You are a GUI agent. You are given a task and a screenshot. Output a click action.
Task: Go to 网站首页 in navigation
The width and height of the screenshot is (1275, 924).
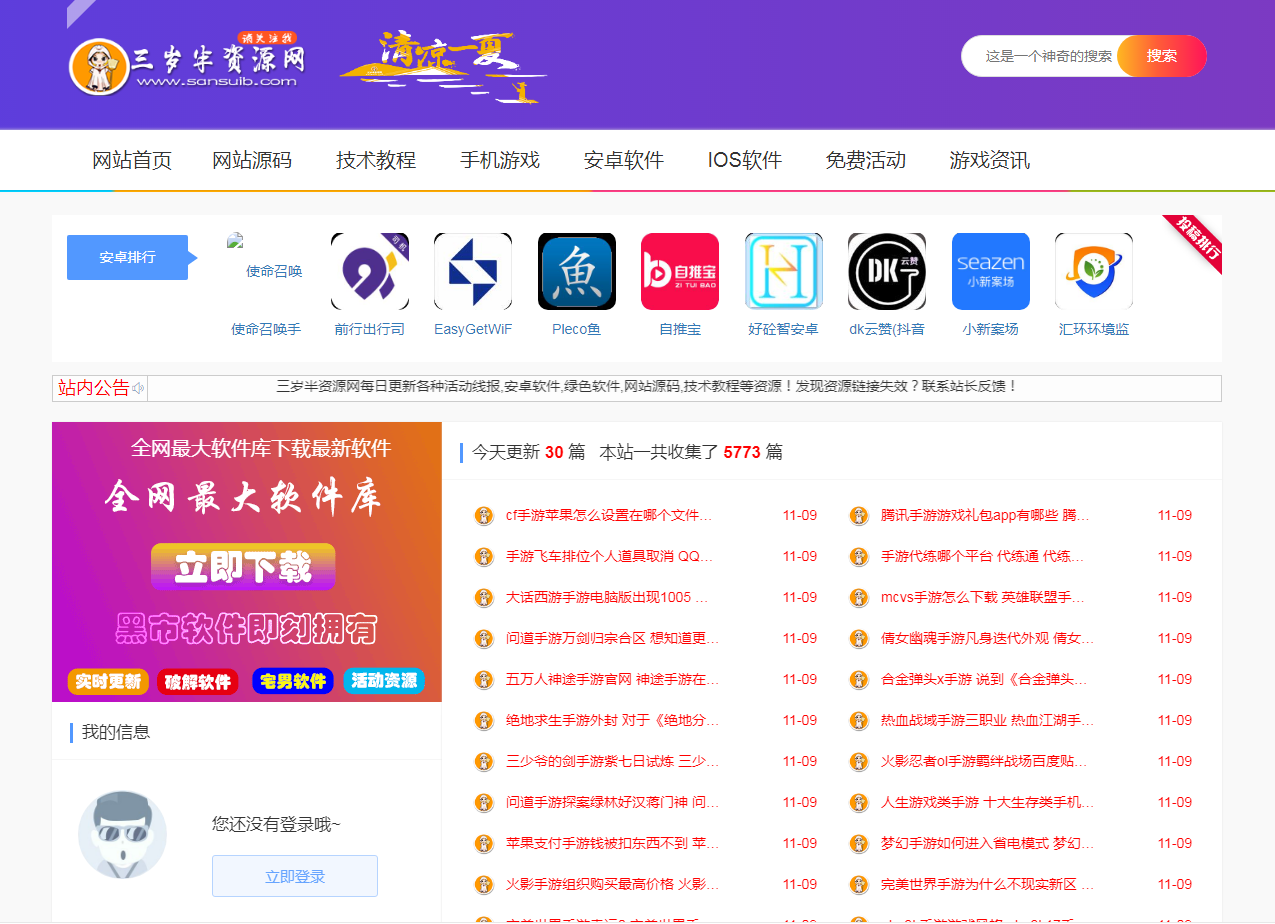tap(132, 161)
